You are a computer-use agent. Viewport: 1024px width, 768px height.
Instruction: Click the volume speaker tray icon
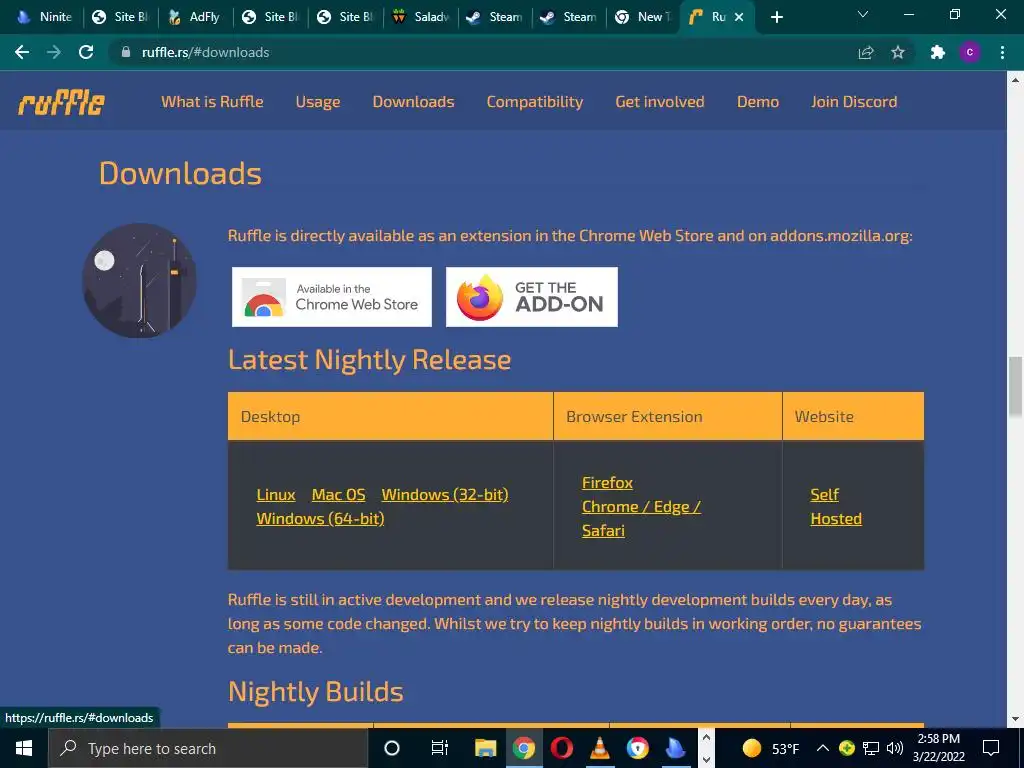coord(895,748)
